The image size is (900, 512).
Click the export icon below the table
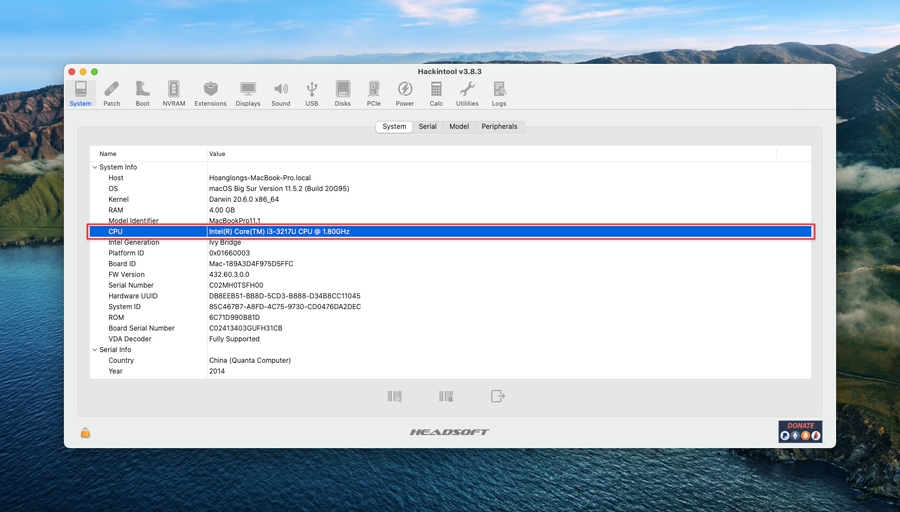click(497, 396)
